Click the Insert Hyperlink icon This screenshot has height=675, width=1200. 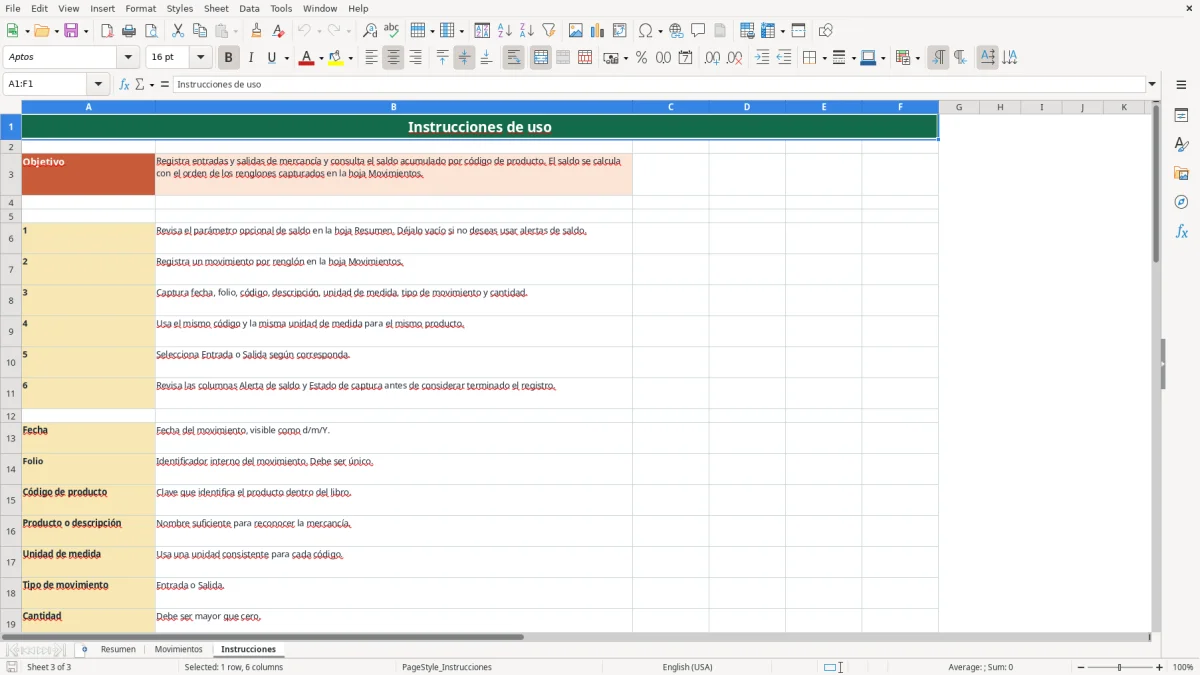click(676, 31)
